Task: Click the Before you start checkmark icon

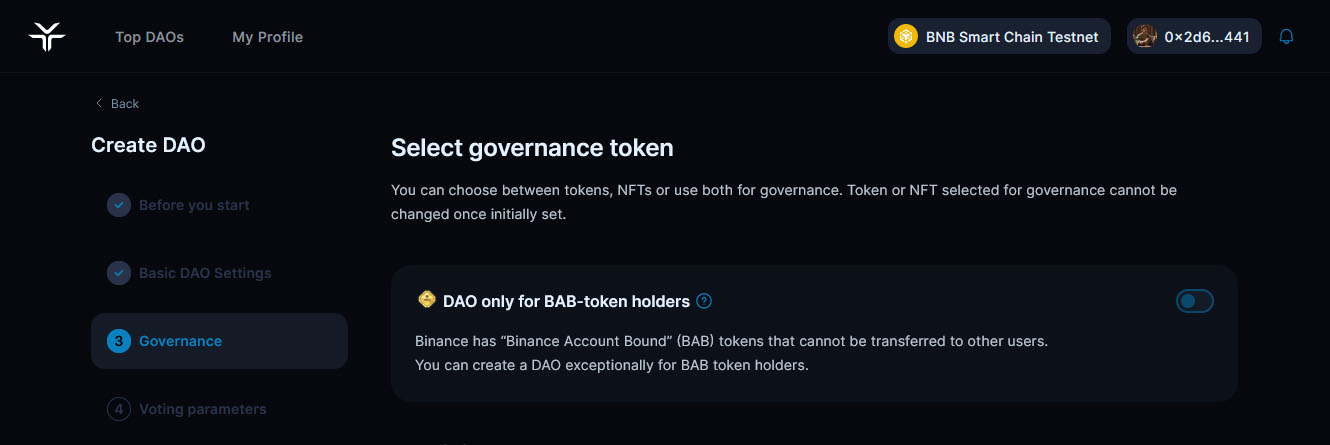Action: [119, 205]
